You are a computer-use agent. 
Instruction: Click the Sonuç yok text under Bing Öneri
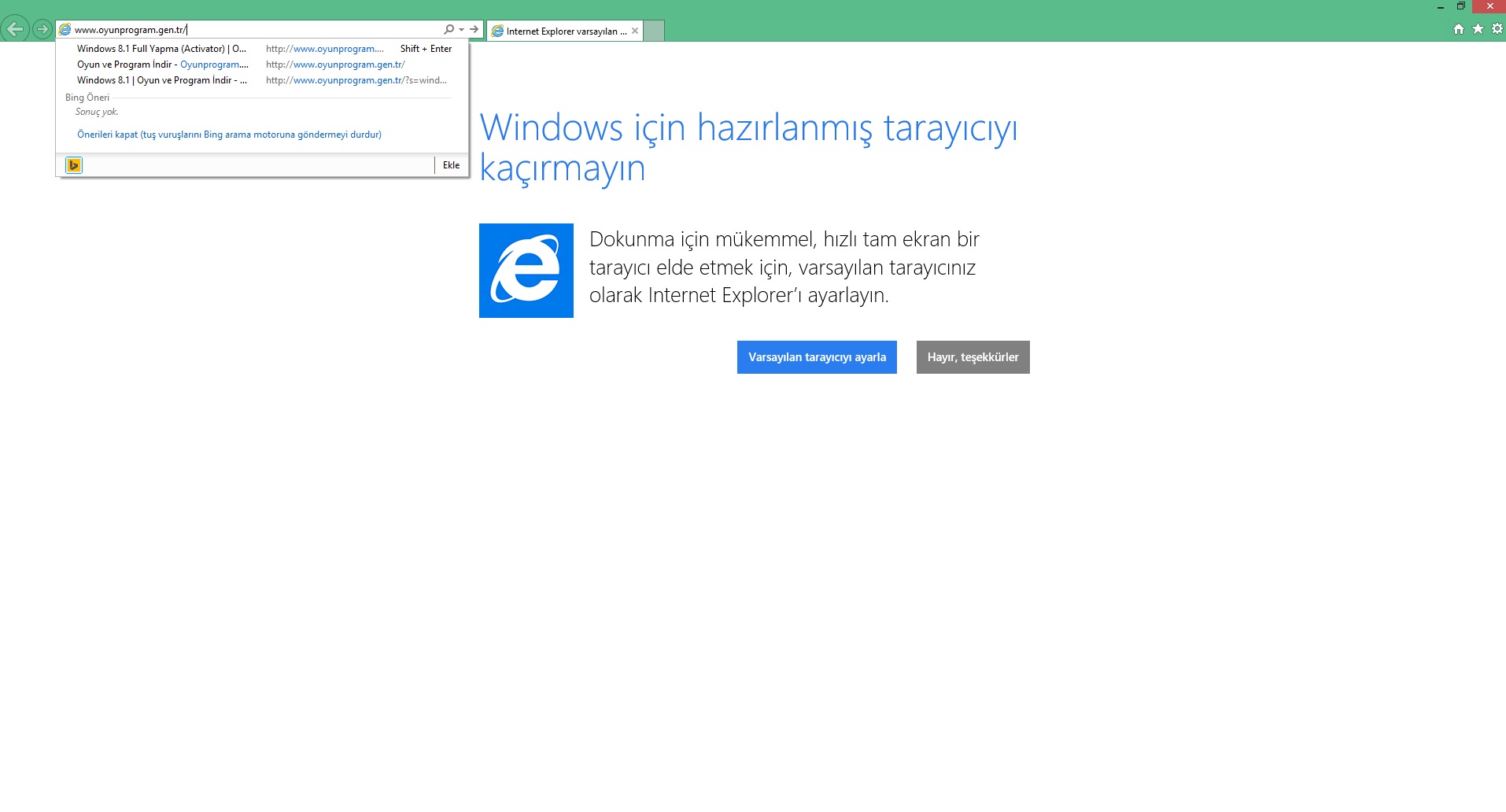pyautogui.click(x=97, y=112)
